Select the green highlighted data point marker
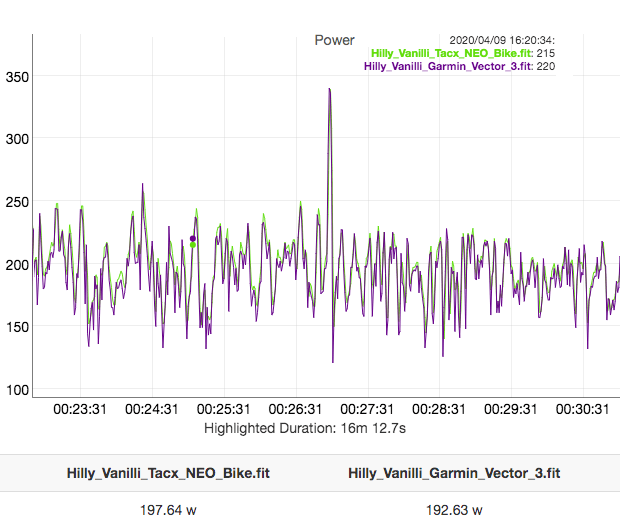Image resolution: width=620 pixels, height=523 pixels. 193,244
